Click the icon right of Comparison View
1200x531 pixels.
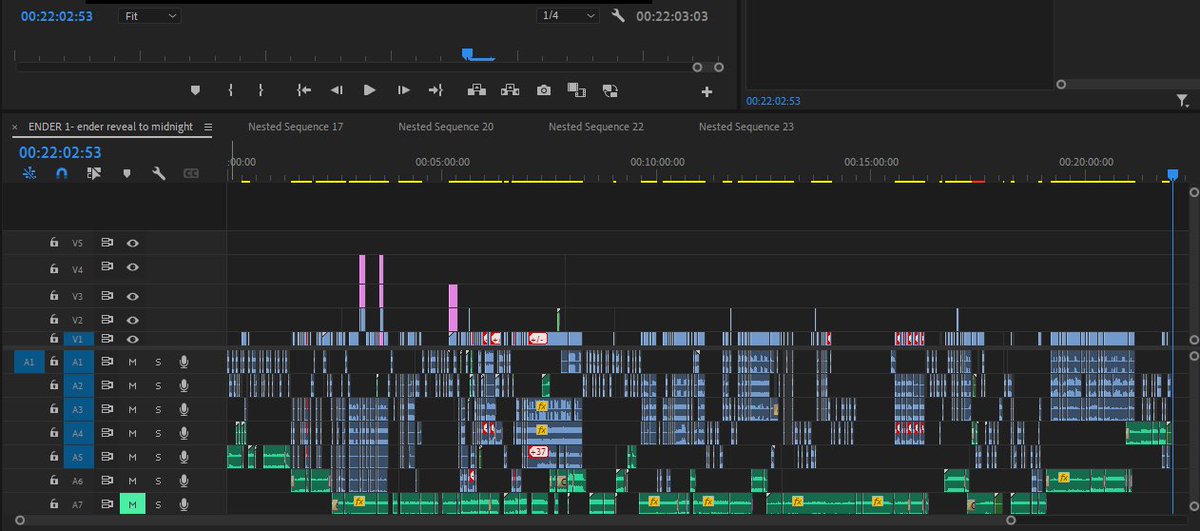tap(609, 90)
